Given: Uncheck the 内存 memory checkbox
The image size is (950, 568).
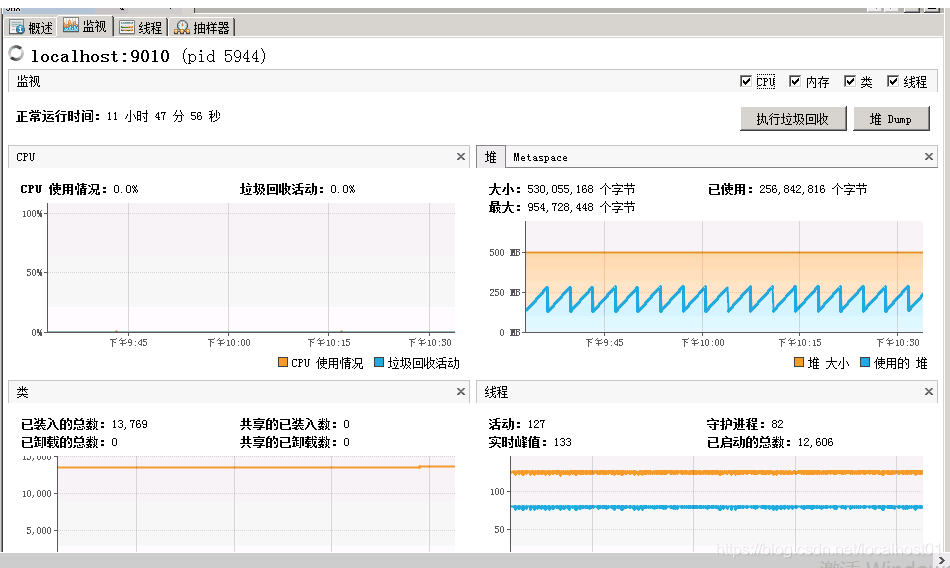Looking at the screenshot, I should tap(795, 81).
